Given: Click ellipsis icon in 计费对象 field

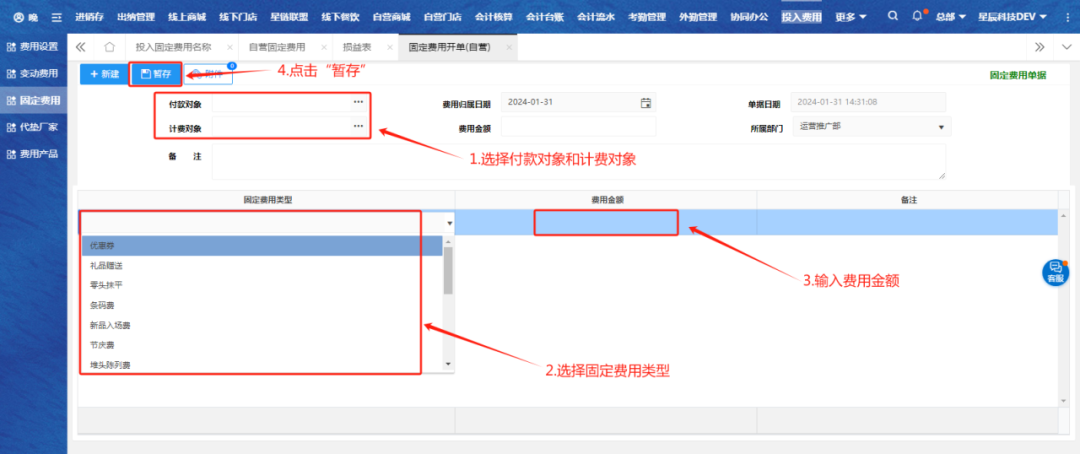Looking at the screenshot, I should tap(358, 126).
